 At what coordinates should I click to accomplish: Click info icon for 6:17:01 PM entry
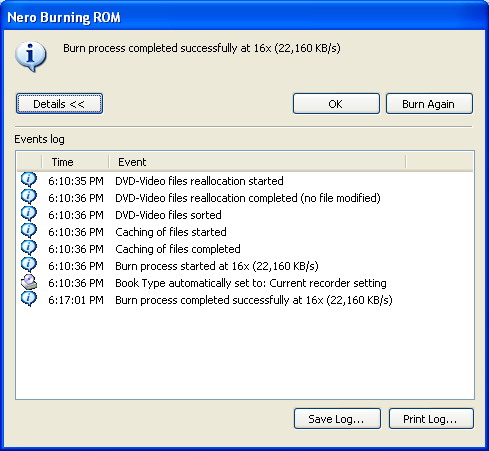point(29,299)
